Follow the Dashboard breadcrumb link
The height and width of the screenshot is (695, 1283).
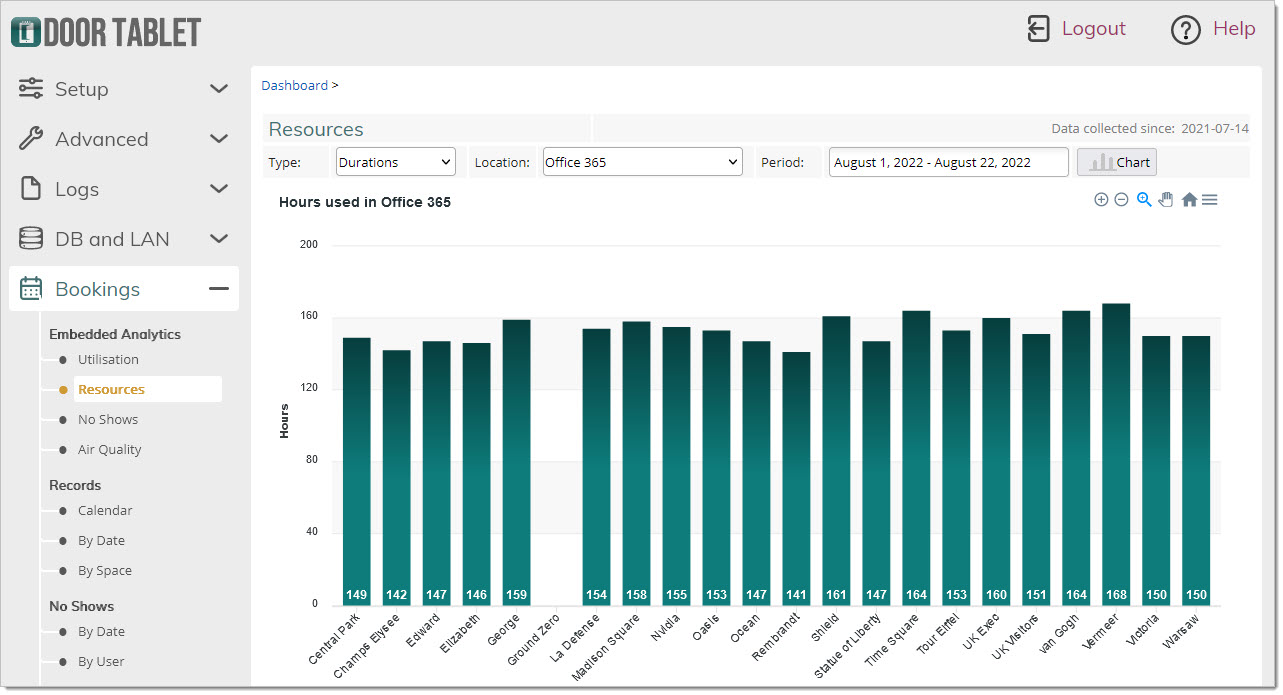click(x=295, y=86)
